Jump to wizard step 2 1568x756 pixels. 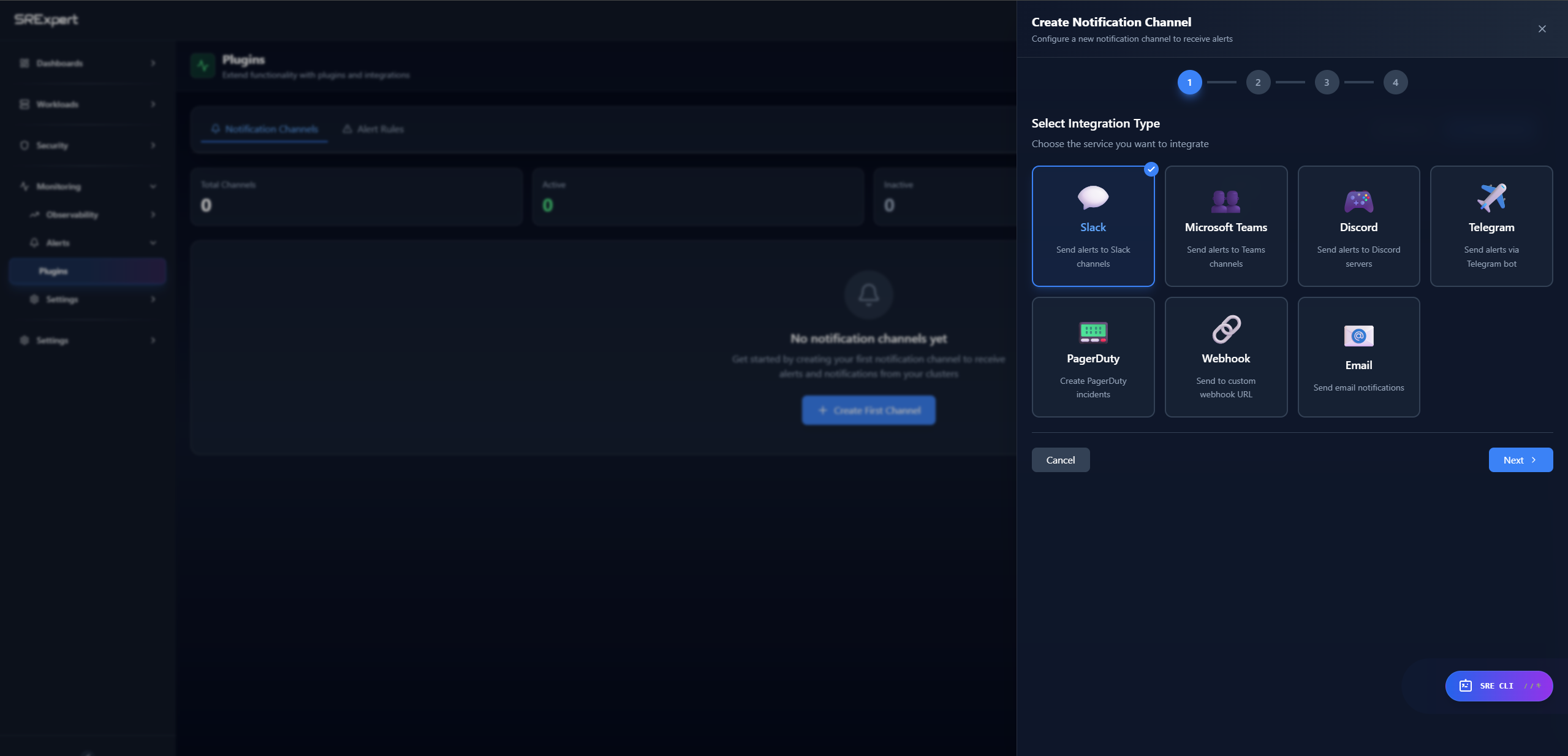pyautogui.click(x=1257, y=82)
